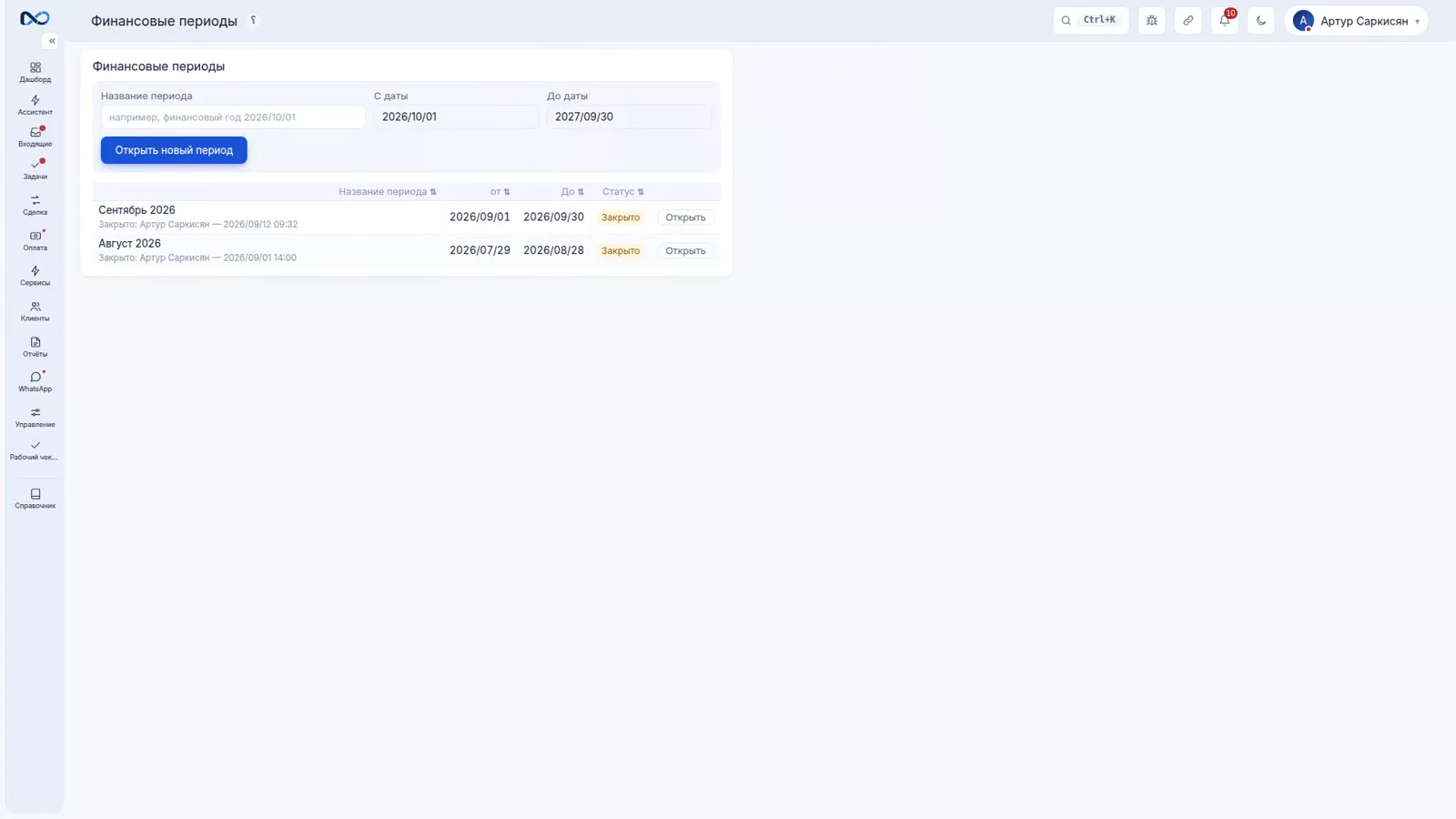Screen dimensions: 1456x819
Task: Open Сделка section in sidebar
Action: (x=35, y=205)
